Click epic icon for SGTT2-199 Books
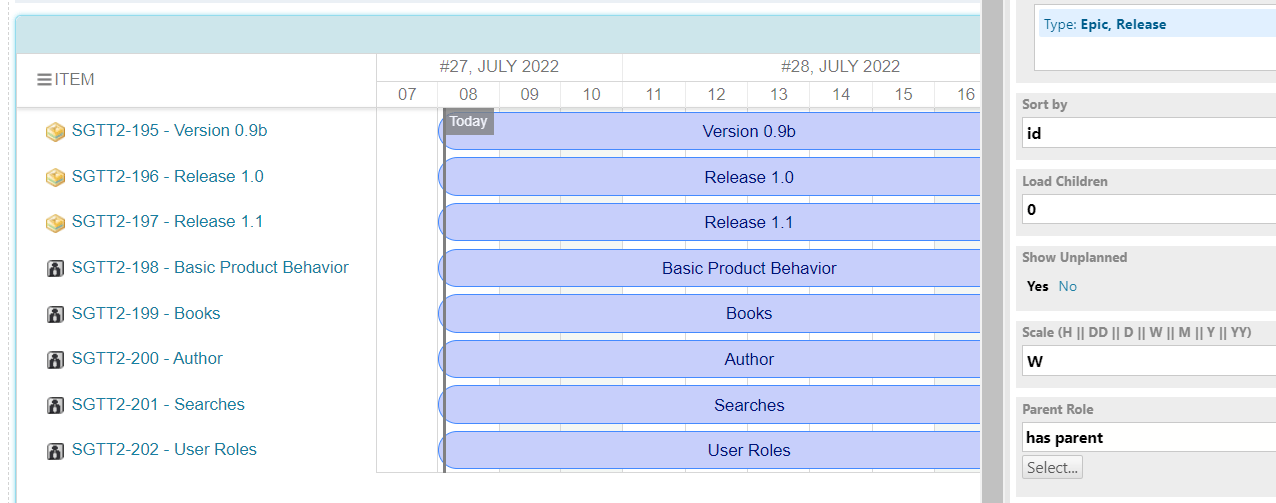Image resolution: width=1276 pixels, height=503 pixels. click(x=56, y=315)
